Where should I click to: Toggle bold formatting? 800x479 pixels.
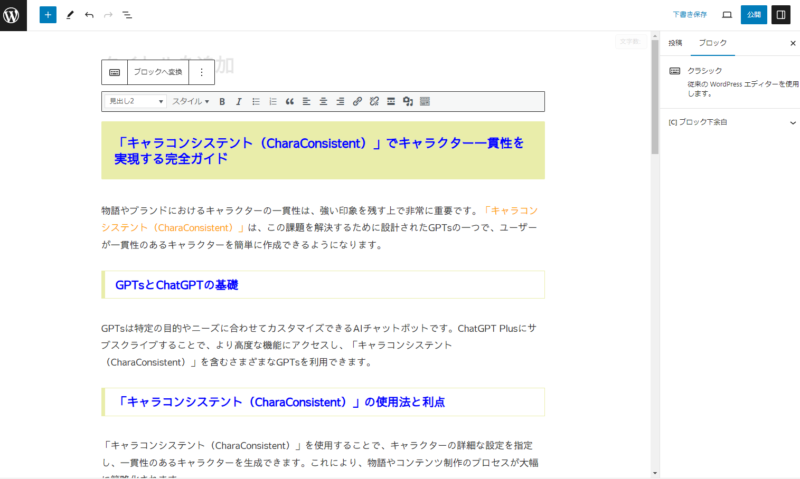[x=222, y=102]
